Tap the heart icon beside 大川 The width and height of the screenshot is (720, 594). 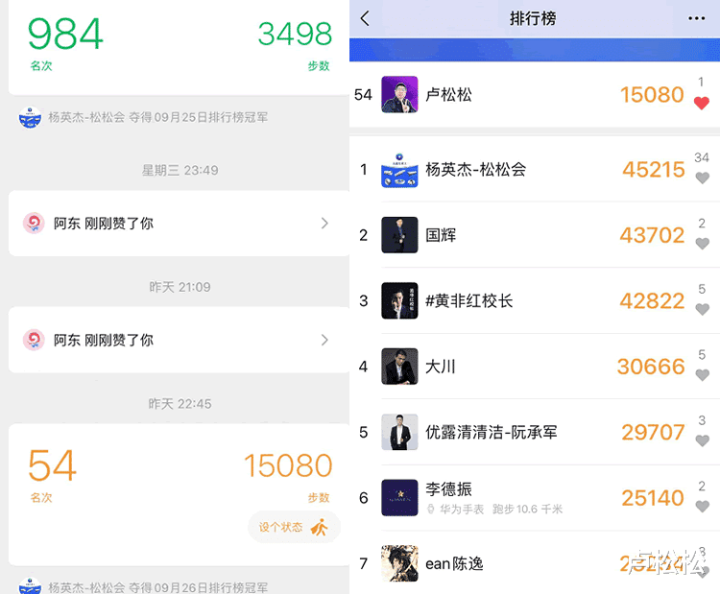702,375
